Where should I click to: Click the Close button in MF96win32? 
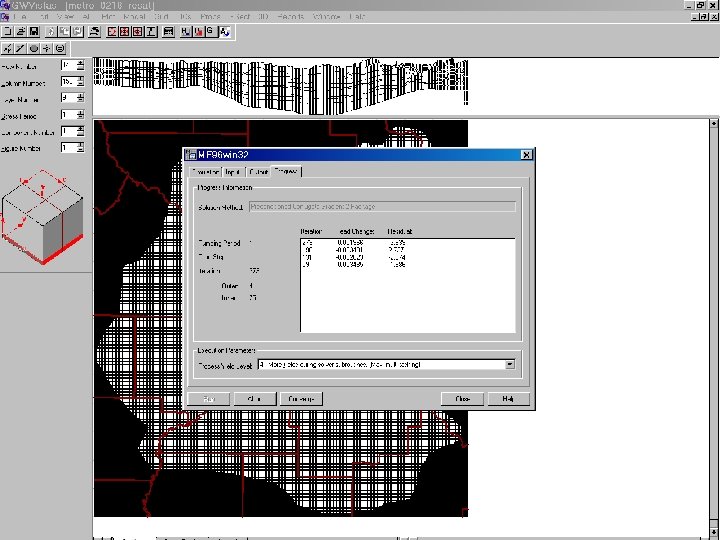(x=462, y=399)
